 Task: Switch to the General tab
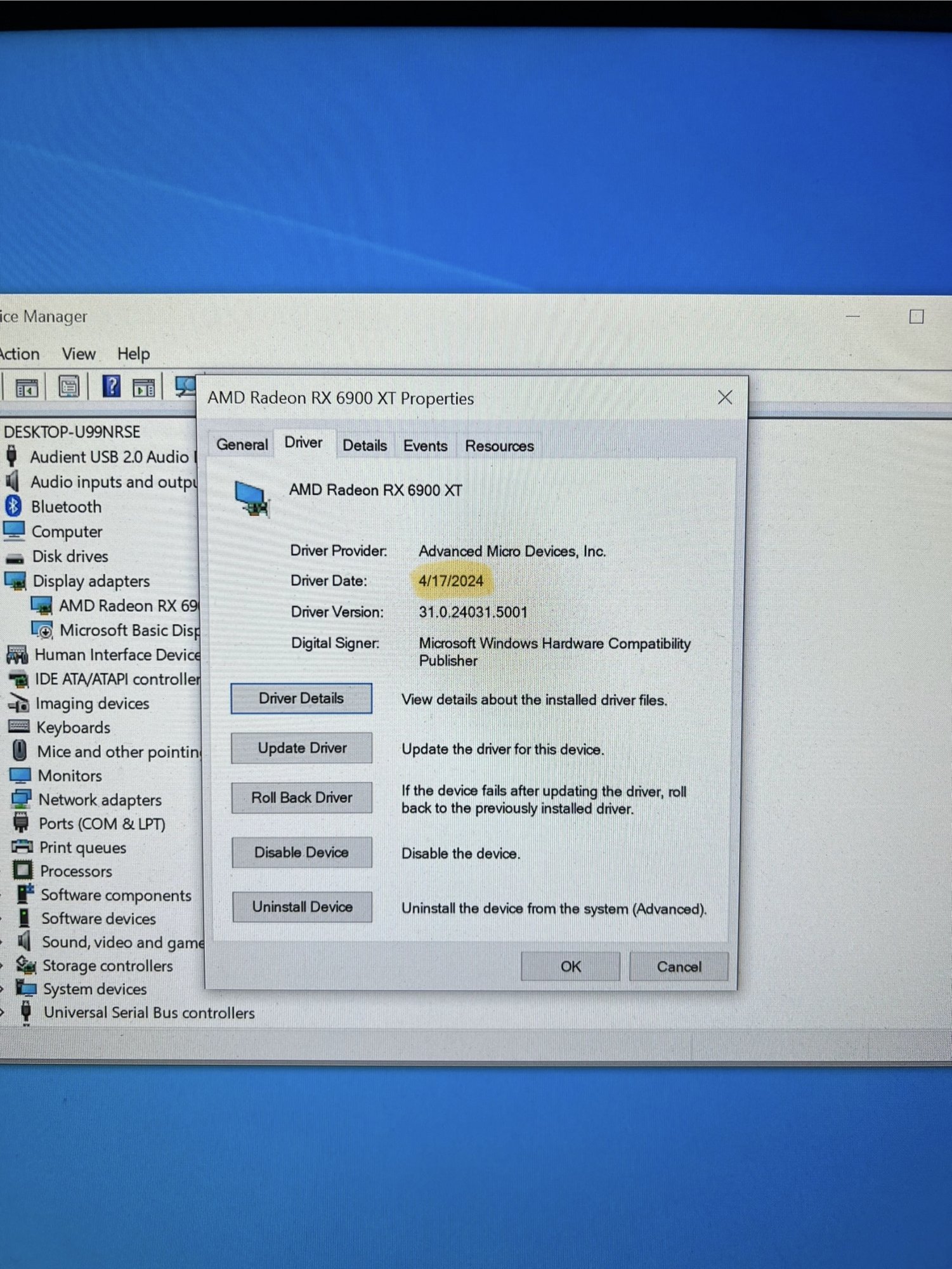pyautogui.click(x=242, y=444)
